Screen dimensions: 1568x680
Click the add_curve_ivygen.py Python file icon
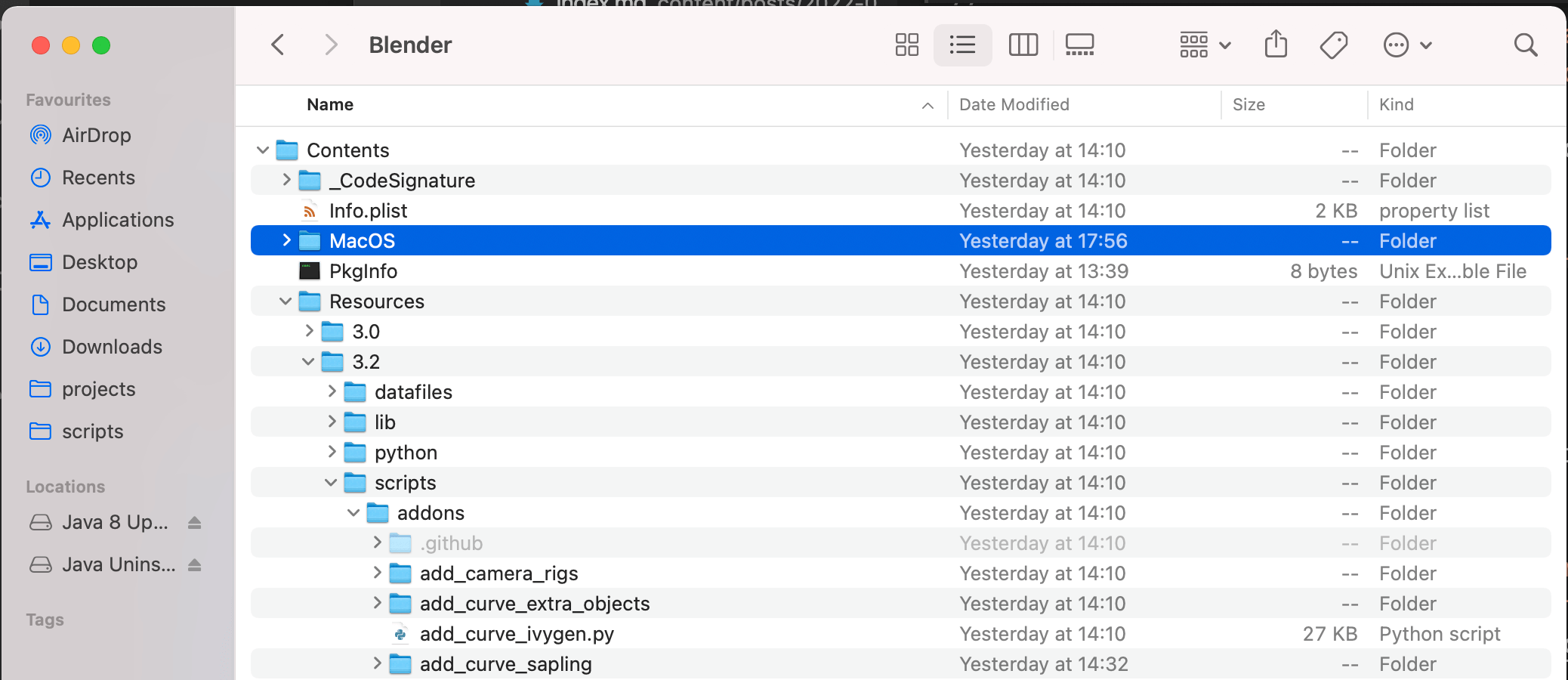400,634
